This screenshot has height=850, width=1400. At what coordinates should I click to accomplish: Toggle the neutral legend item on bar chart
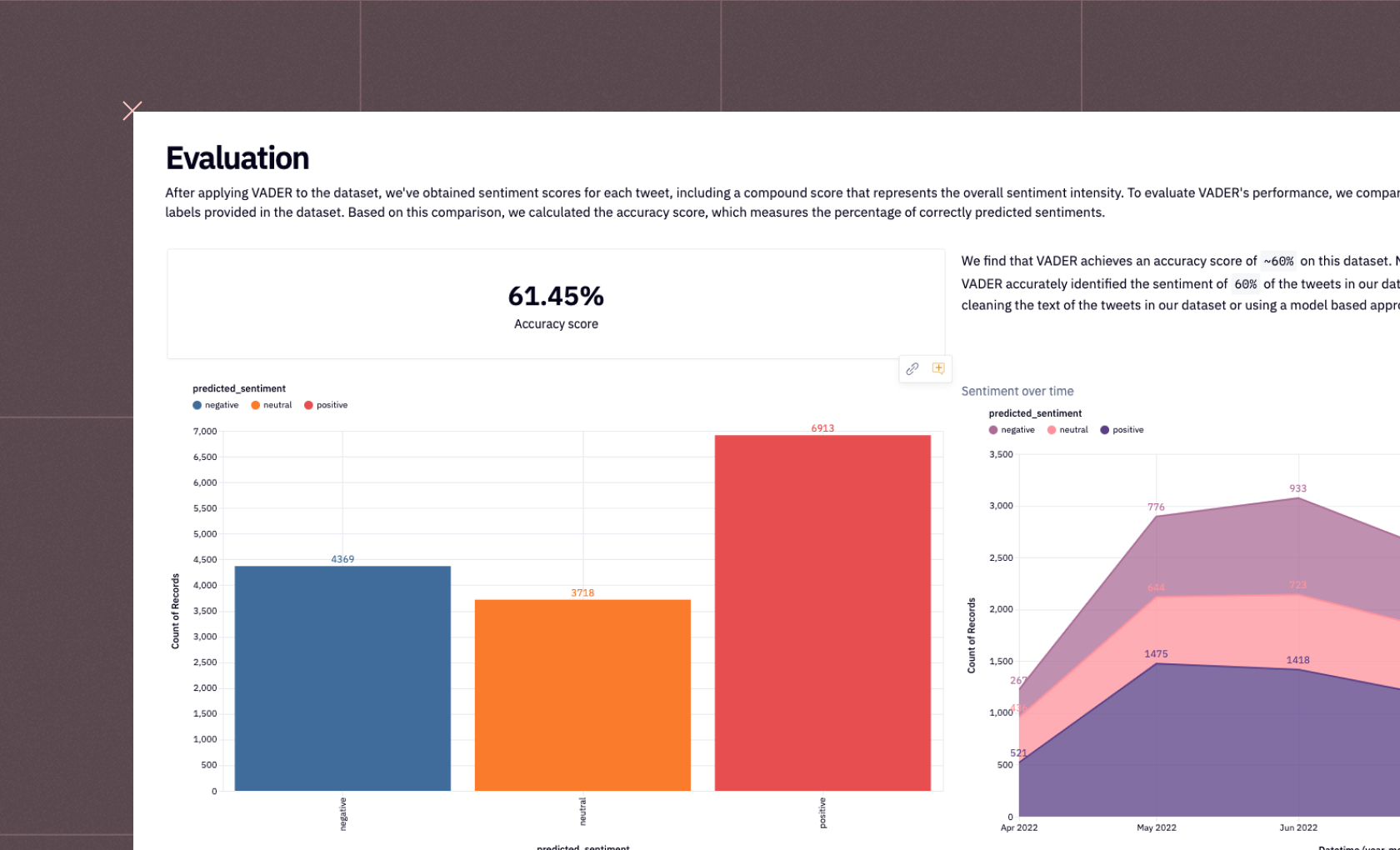pos(271,405)
